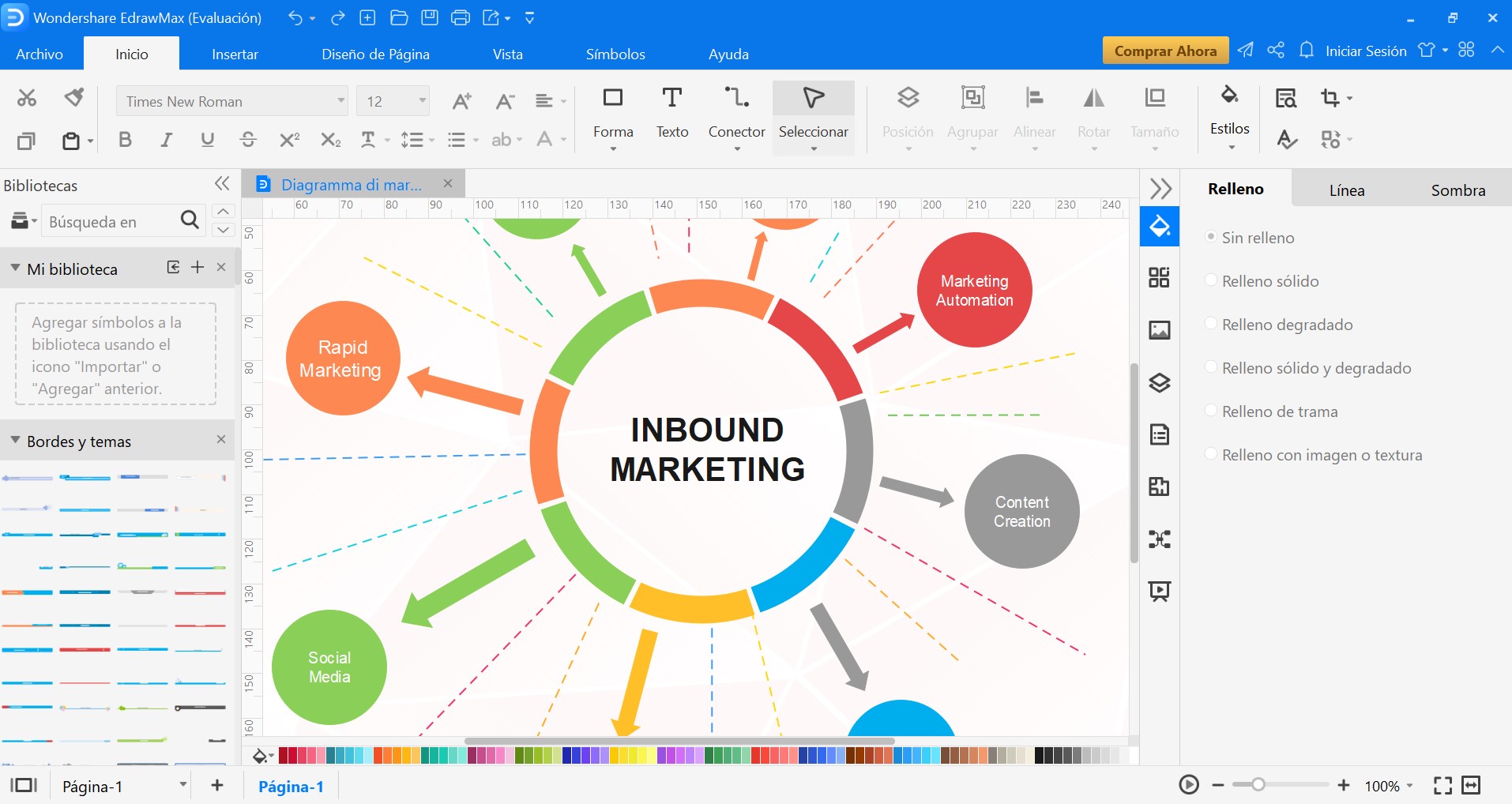
Task: Choose Relleno sólido y degradado
Action: pos(1210,367)
